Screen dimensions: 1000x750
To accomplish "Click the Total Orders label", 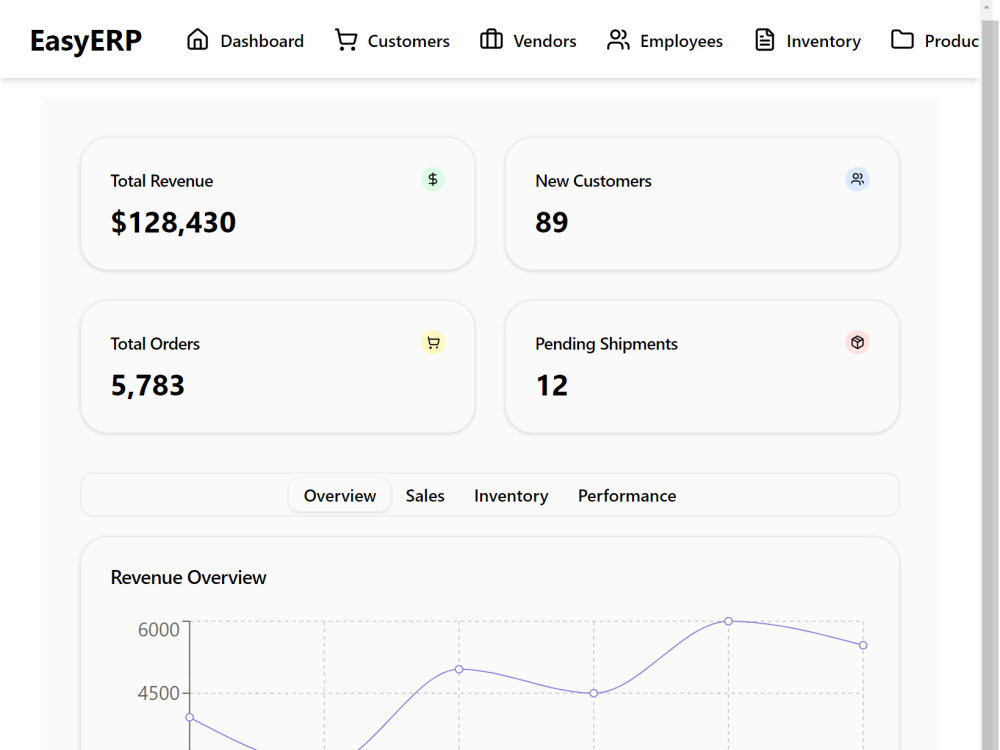I will [155, 344].
